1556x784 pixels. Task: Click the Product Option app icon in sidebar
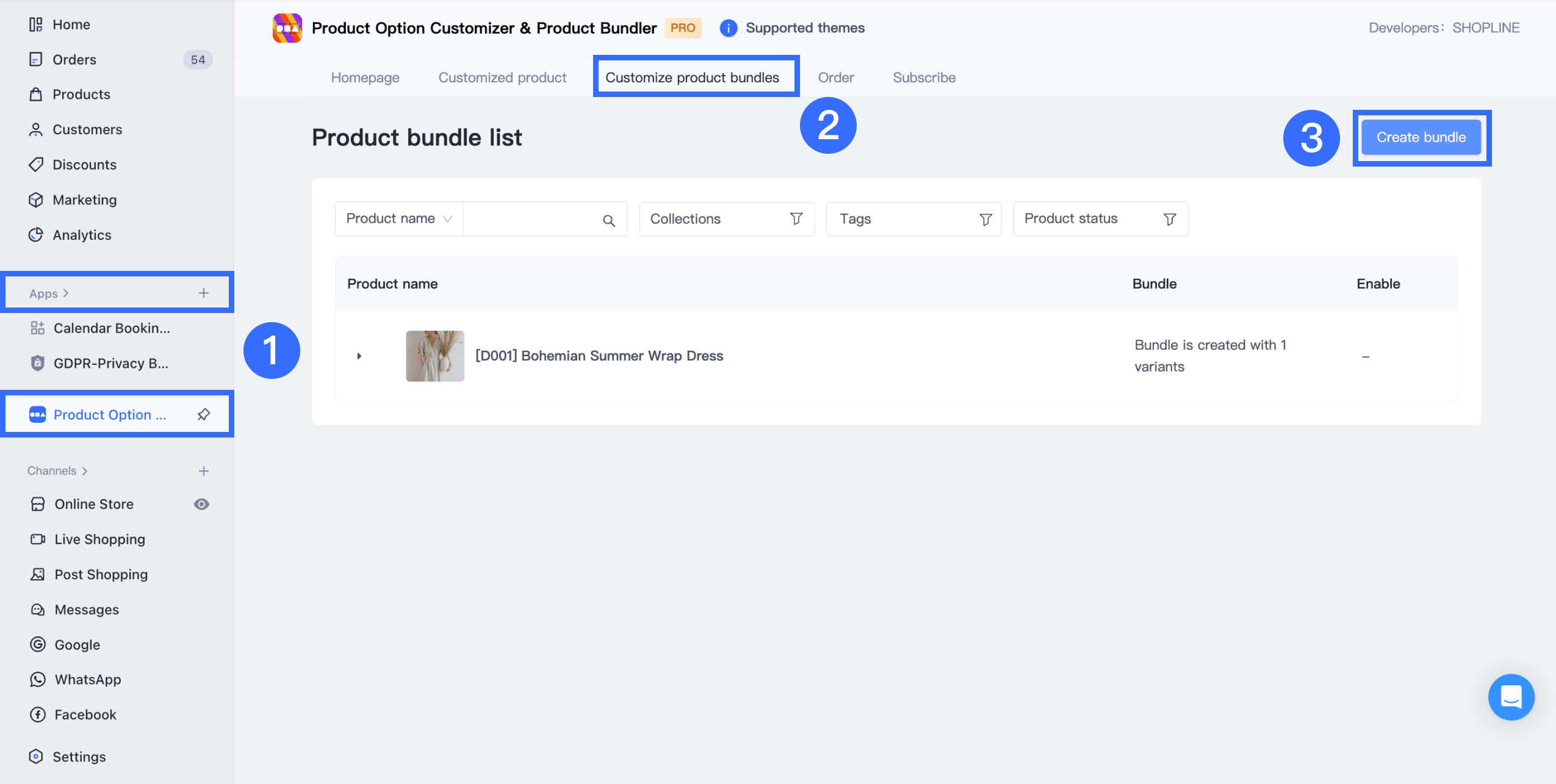[38, 415]
